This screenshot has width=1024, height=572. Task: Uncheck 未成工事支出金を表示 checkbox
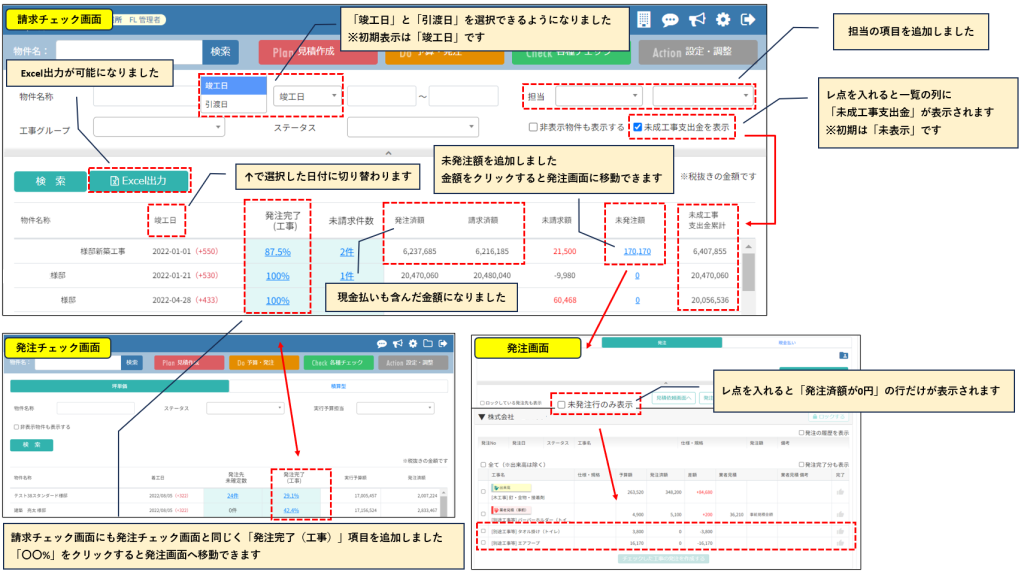(637, 127)
